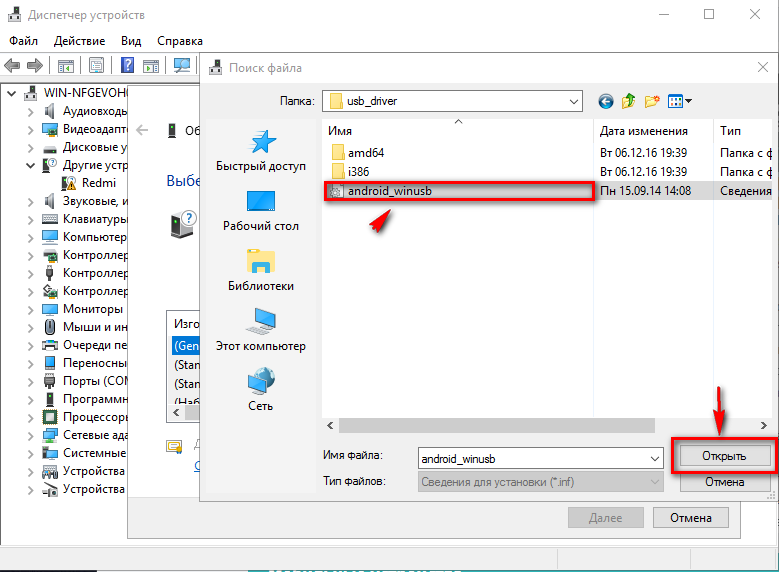Open Рабочий стол in the places bar
The image size is (779, 572).
(x=261, y=211)
